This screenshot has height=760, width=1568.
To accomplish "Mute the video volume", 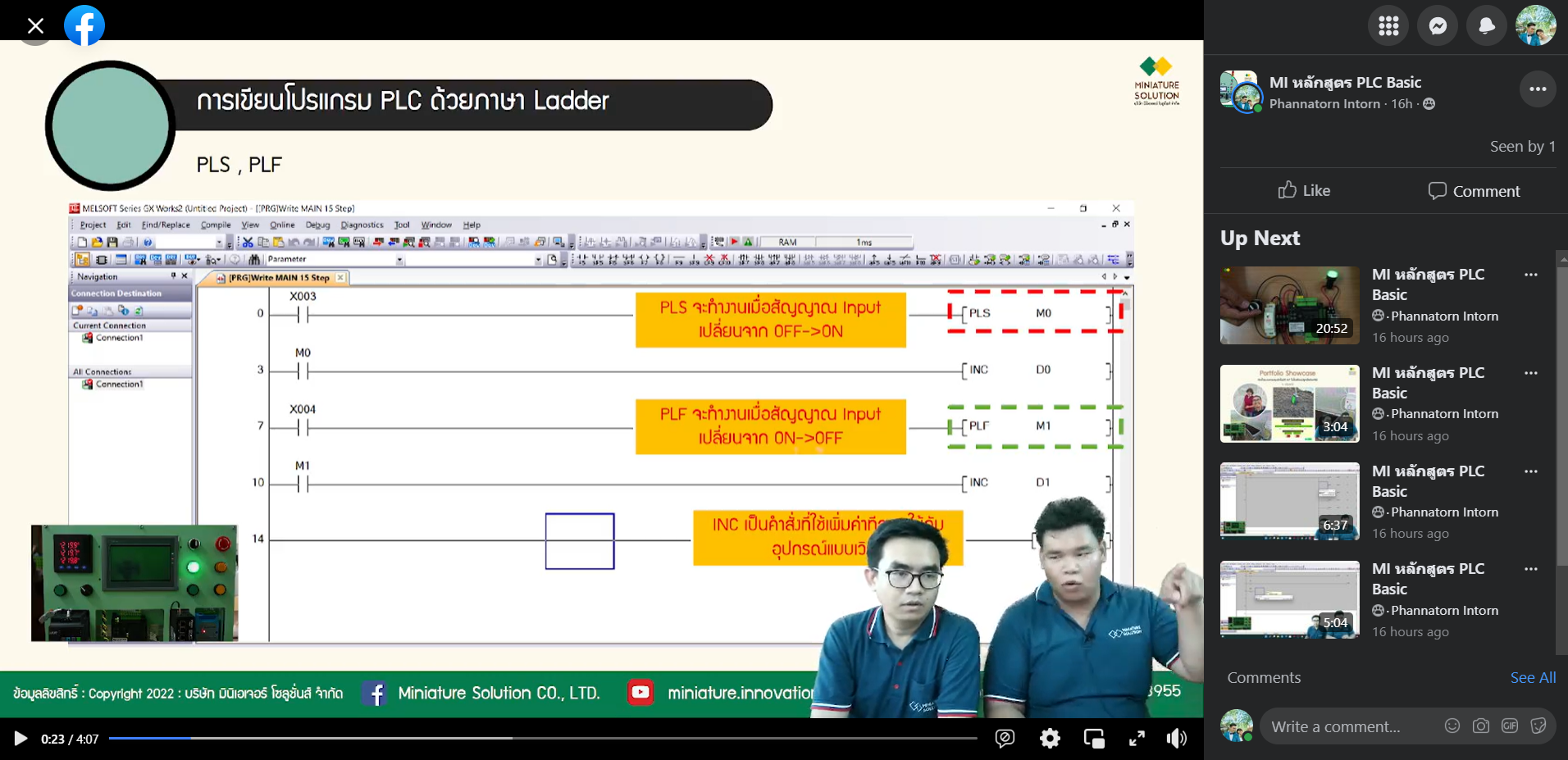I will (x=1177, y=738).
